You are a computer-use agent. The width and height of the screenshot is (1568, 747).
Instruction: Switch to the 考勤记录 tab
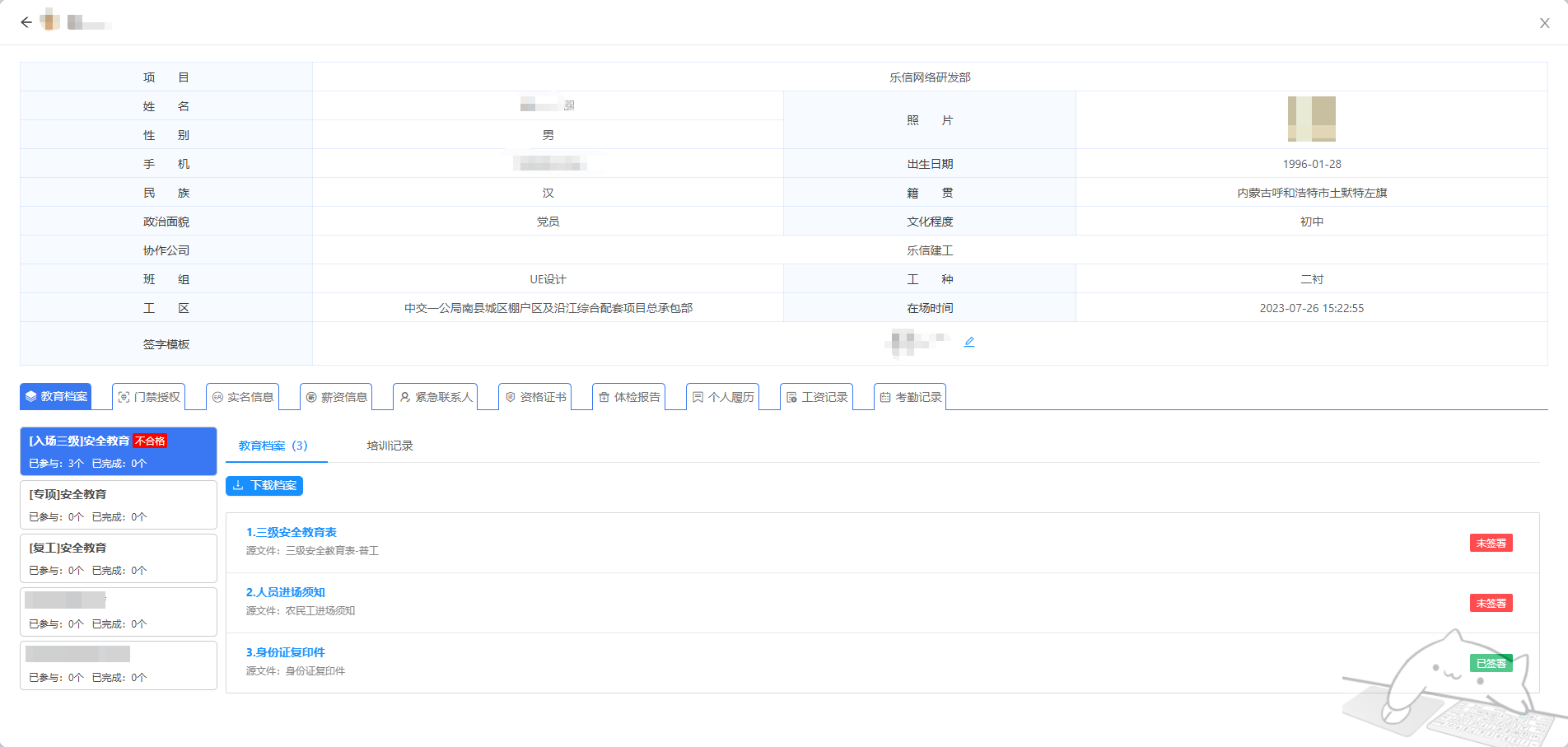point(910,397)
